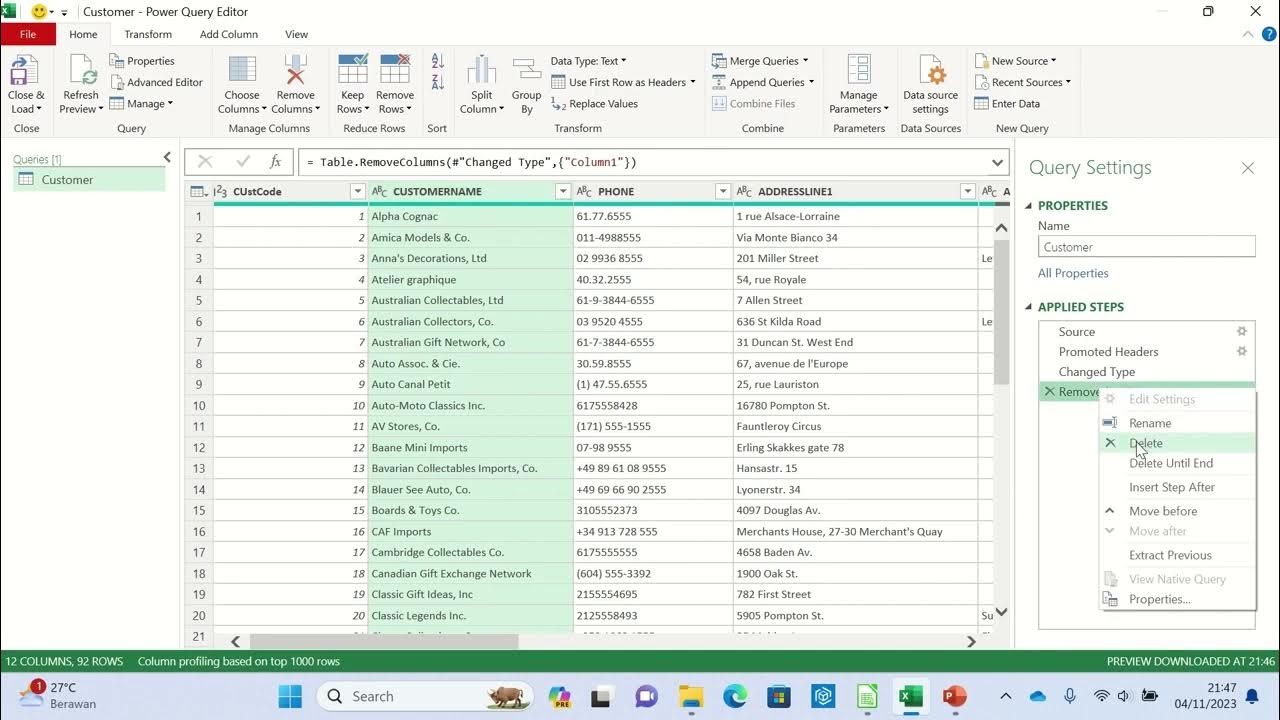The width and height of the screenshot is (1280, 720).
Task: Click the Keep Rows icon
Action: pyautogui.click(x=353, y=70)
